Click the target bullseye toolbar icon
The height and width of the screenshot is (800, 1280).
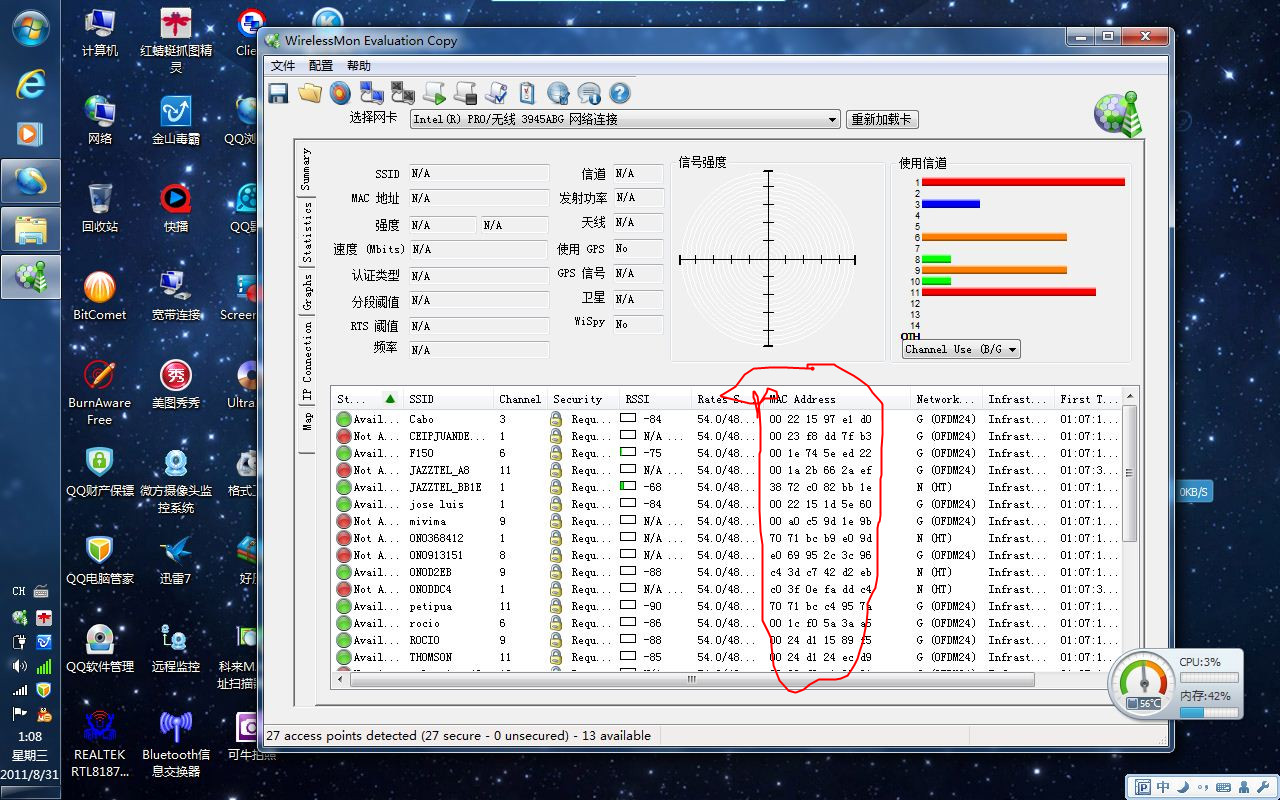pos(341,93)
